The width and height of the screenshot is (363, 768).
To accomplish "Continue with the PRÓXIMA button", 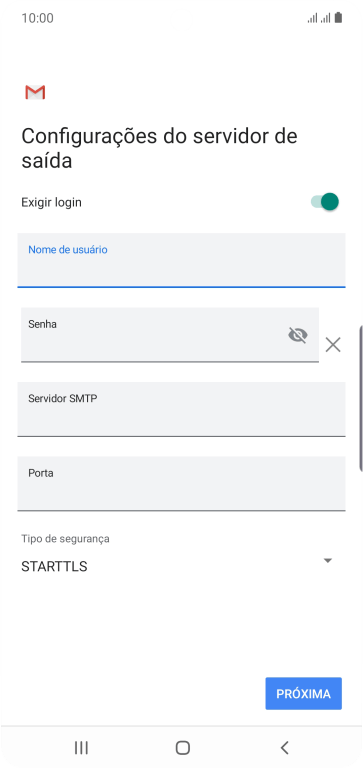I will 304,694.
